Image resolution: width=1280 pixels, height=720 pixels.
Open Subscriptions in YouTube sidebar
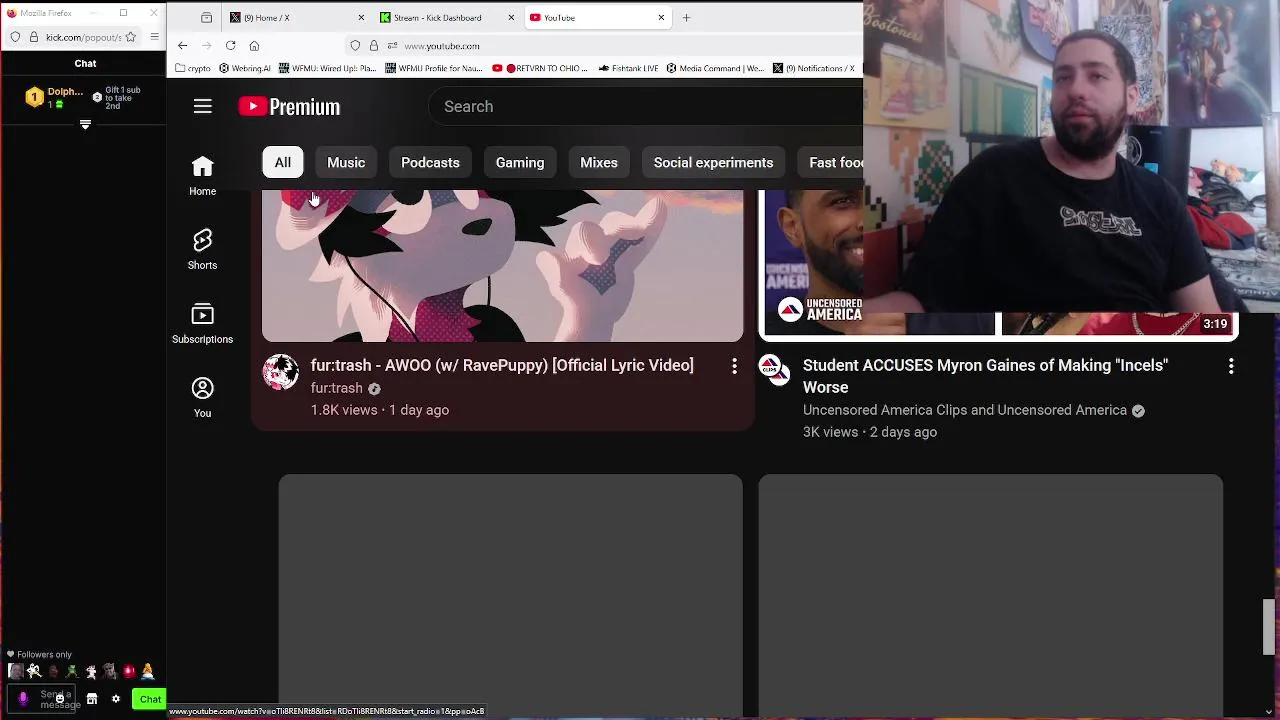click(x=203, y=323)
